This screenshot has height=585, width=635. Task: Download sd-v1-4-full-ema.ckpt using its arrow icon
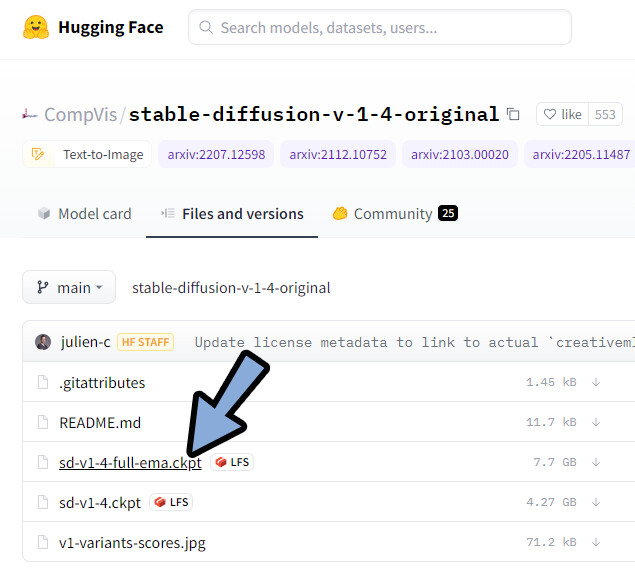click(596, 462)
